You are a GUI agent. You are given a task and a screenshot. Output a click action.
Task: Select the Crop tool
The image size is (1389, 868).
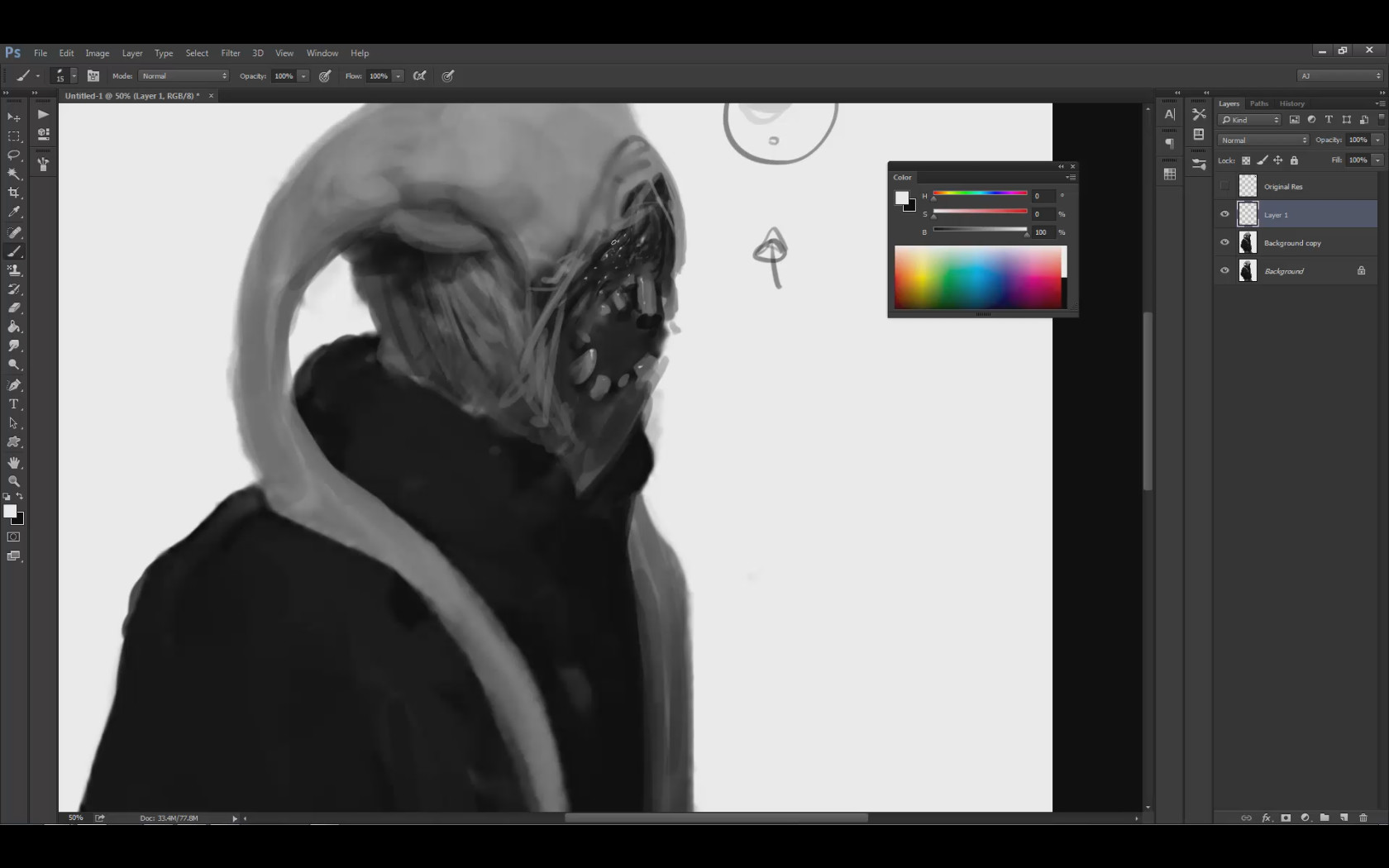pyautogui.click(x=14, y=193)
